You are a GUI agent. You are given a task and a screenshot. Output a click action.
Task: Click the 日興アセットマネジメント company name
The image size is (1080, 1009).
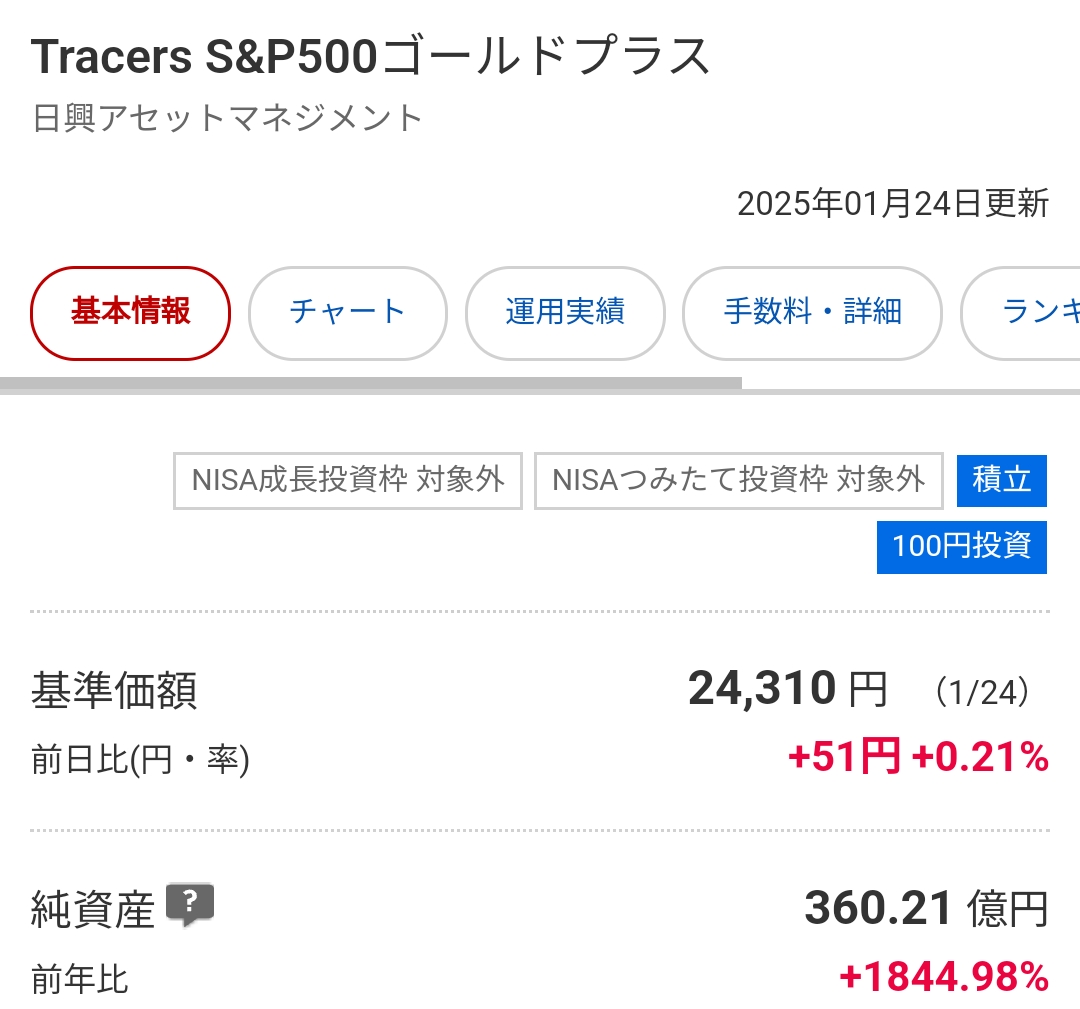227,118
